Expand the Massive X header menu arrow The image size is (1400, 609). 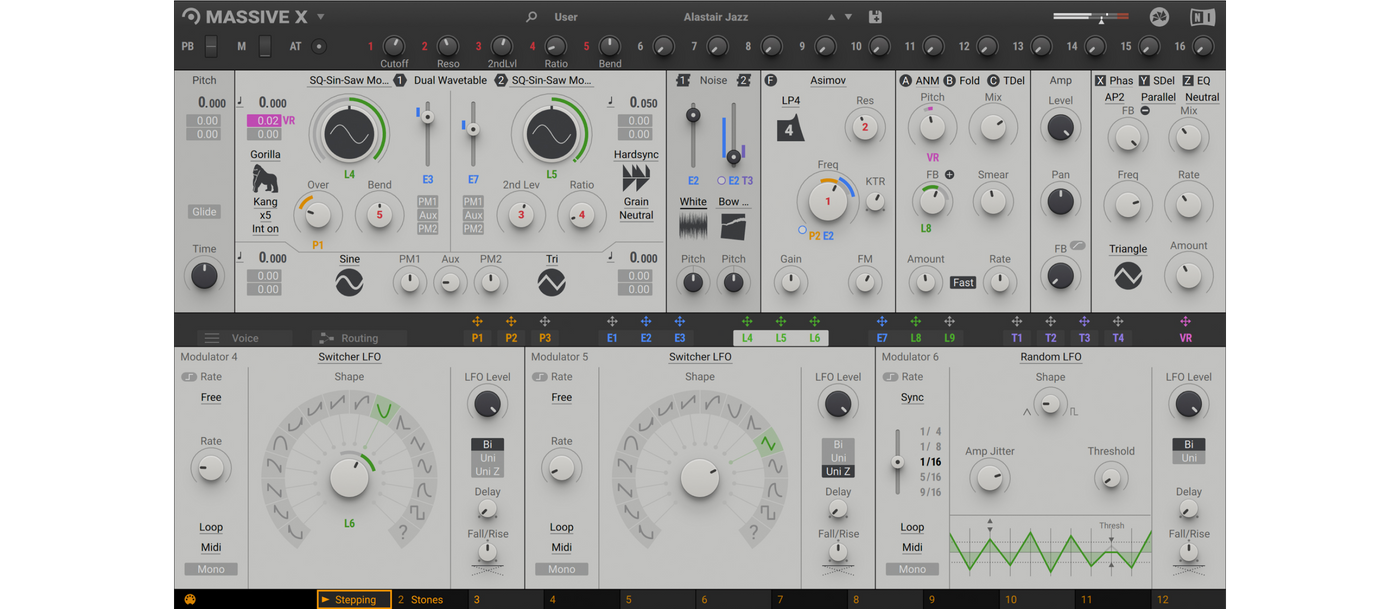(321, 17)
